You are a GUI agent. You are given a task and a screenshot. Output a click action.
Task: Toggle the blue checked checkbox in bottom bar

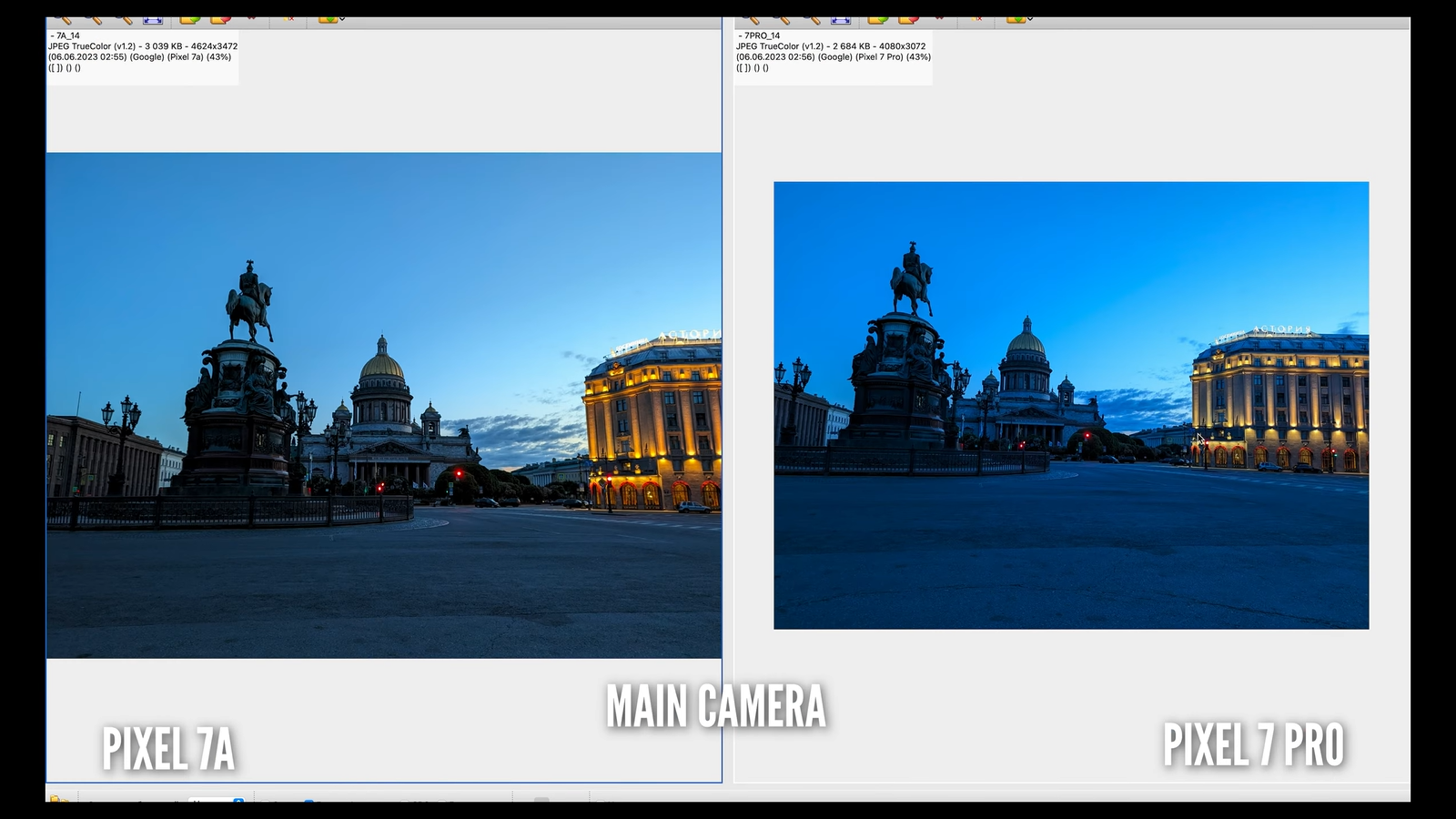click(308, 801)
